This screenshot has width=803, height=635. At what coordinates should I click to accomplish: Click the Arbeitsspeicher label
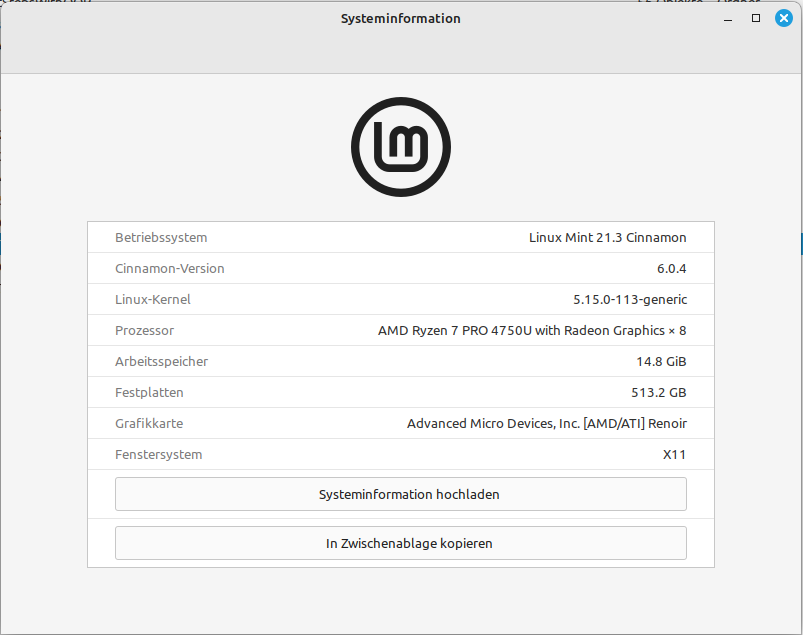point(161,362)
